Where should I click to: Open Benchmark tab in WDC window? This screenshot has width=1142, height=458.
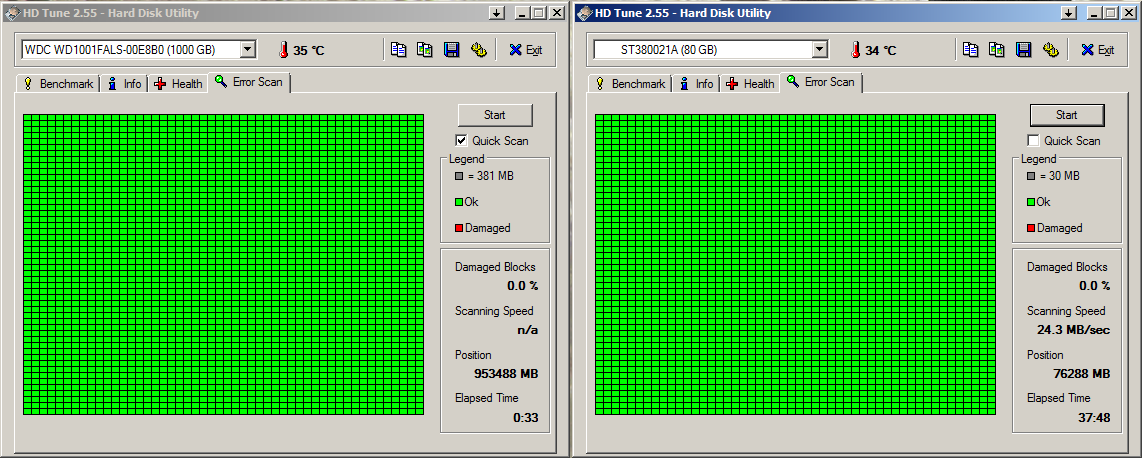(x=58, y=84)
